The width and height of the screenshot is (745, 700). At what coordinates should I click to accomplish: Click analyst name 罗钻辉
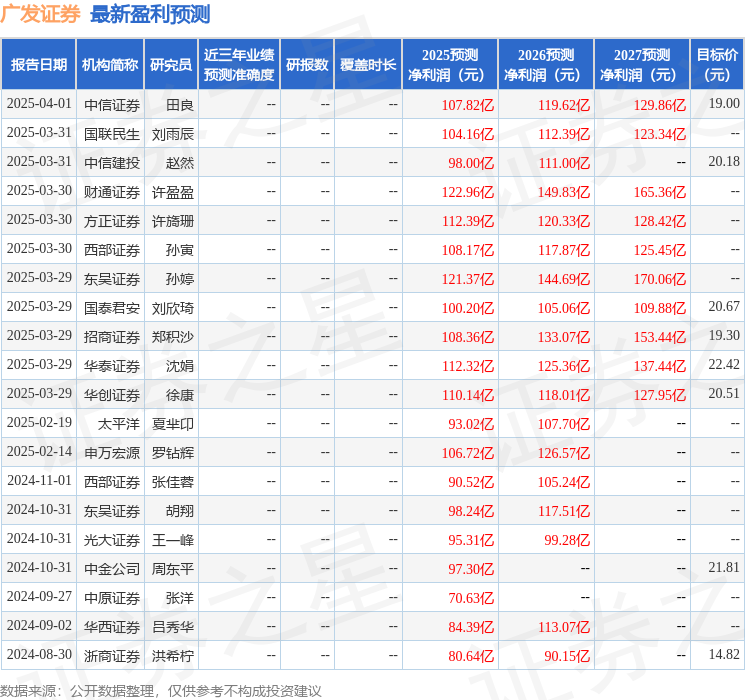click(x=172, y=453)
